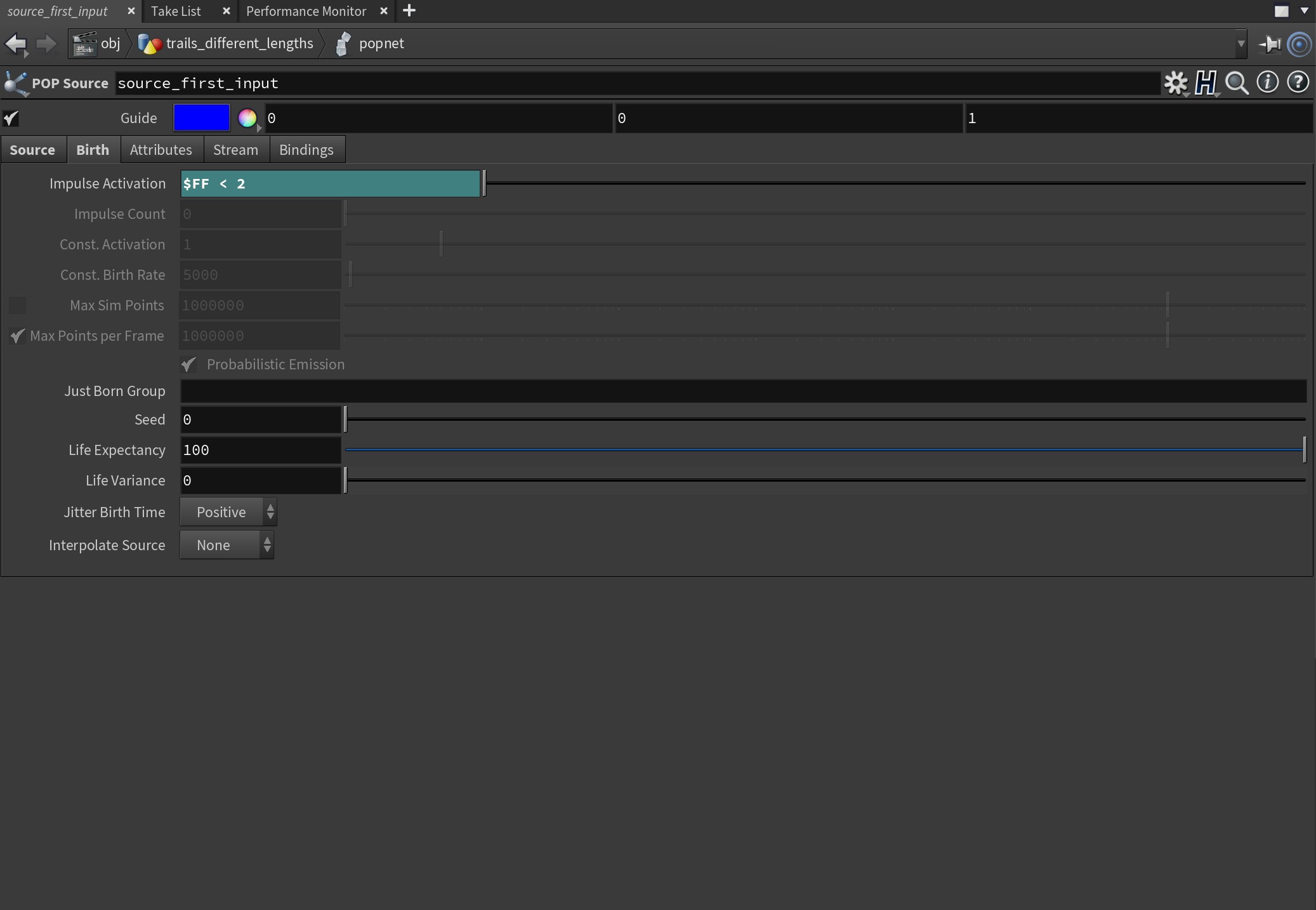Switch to the Attributes tab
The width and height of the screenshot is (1316, 910).
[161, 150]
